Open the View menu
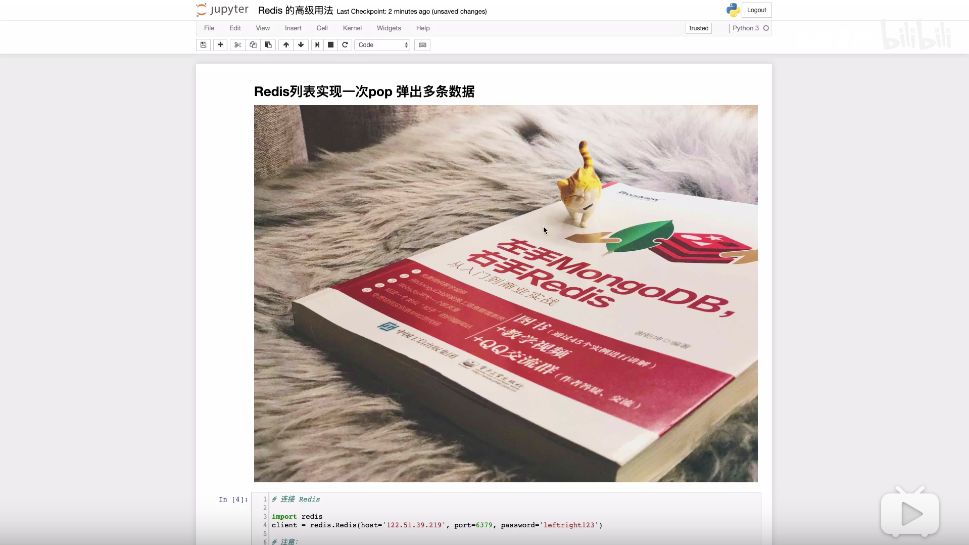 263,28
